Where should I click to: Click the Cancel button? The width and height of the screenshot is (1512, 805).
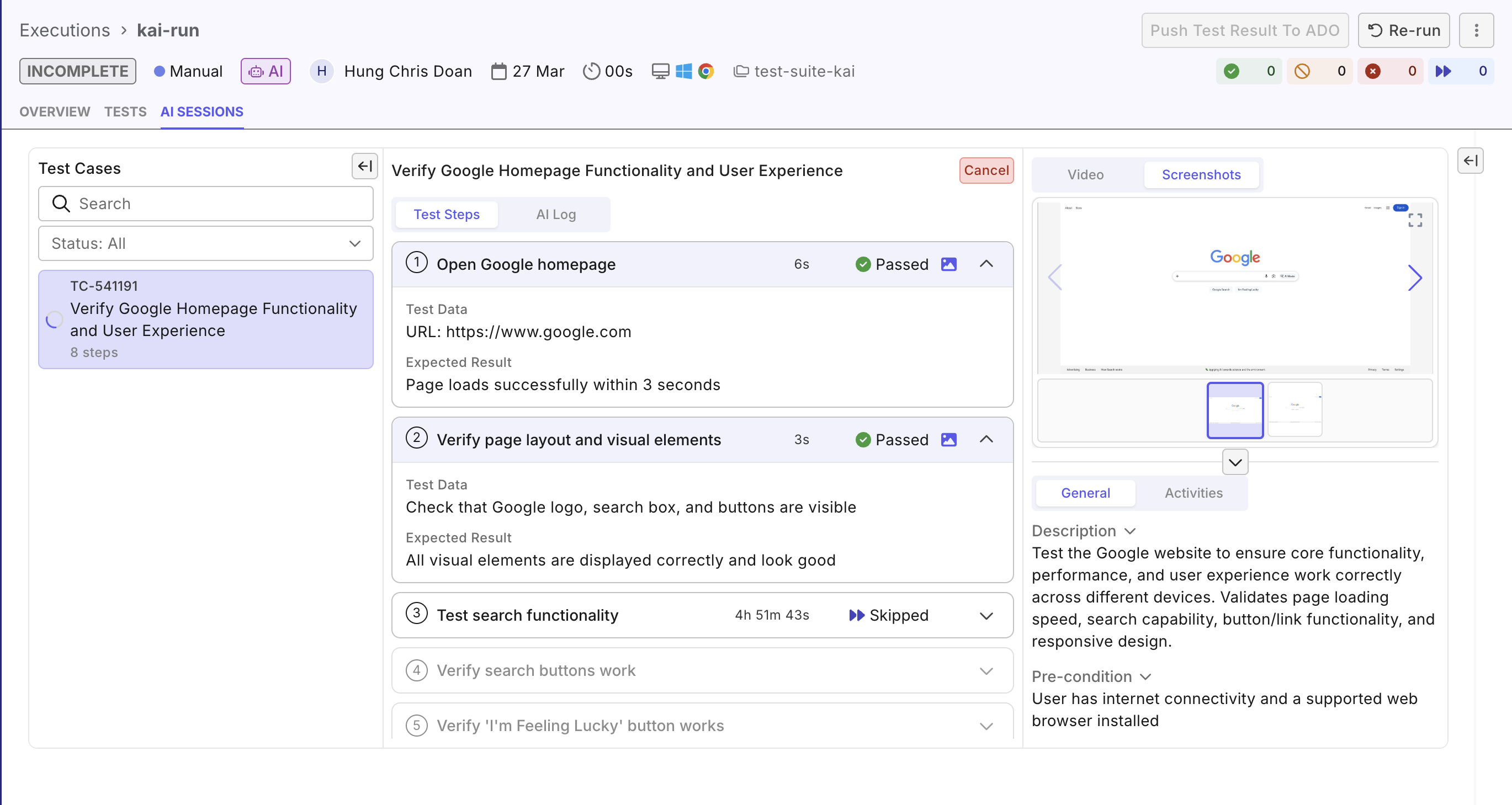[985, 170]
